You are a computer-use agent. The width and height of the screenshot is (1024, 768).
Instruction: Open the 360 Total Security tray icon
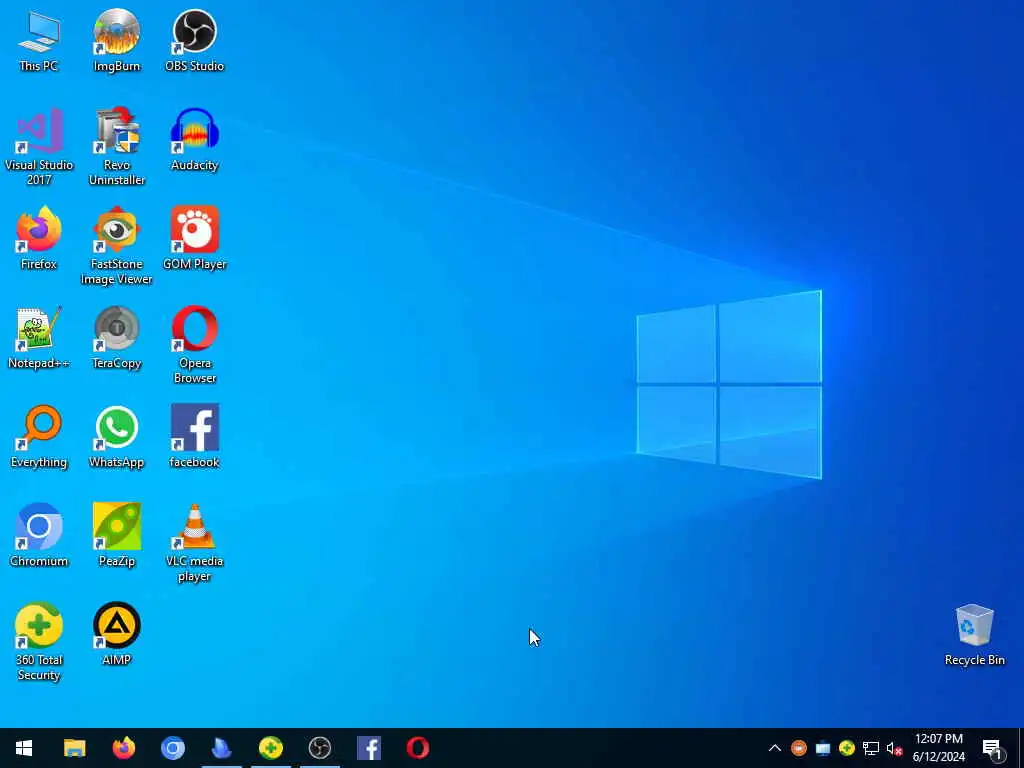coord(846,748)
